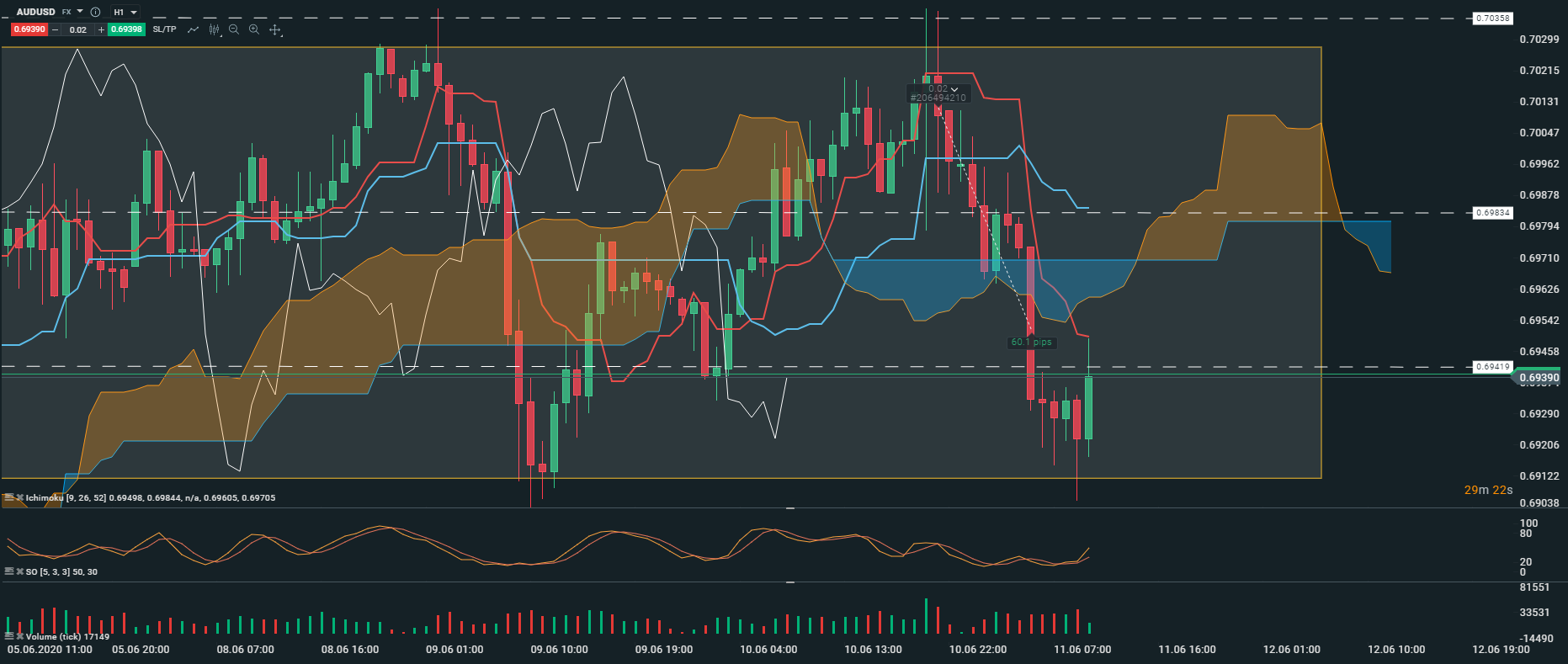Viewport: 1568px width, 664px height.
Task: Open Ichimoku indicator settings
Action: 9,498
